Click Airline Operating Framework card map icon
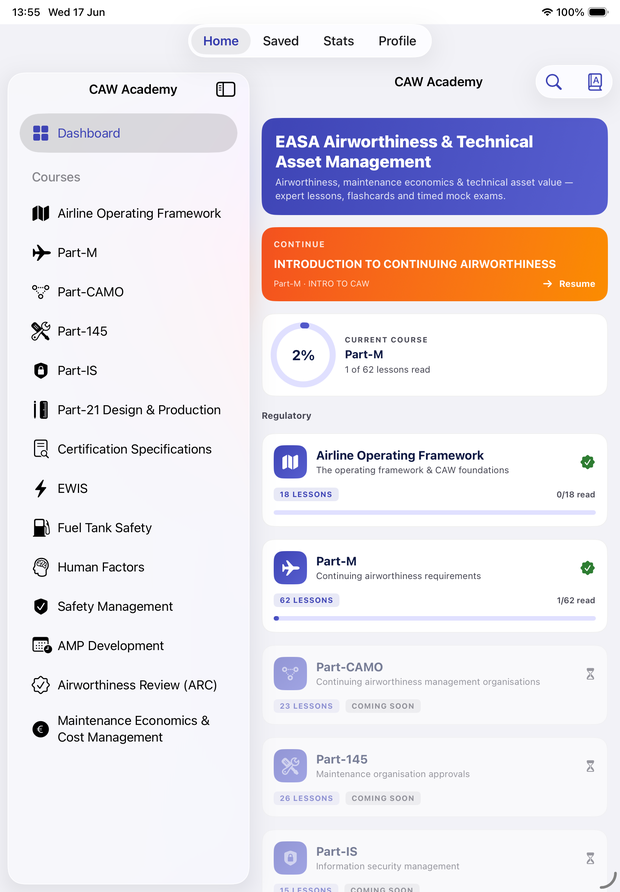620x892 pixels. coord(290,462)
